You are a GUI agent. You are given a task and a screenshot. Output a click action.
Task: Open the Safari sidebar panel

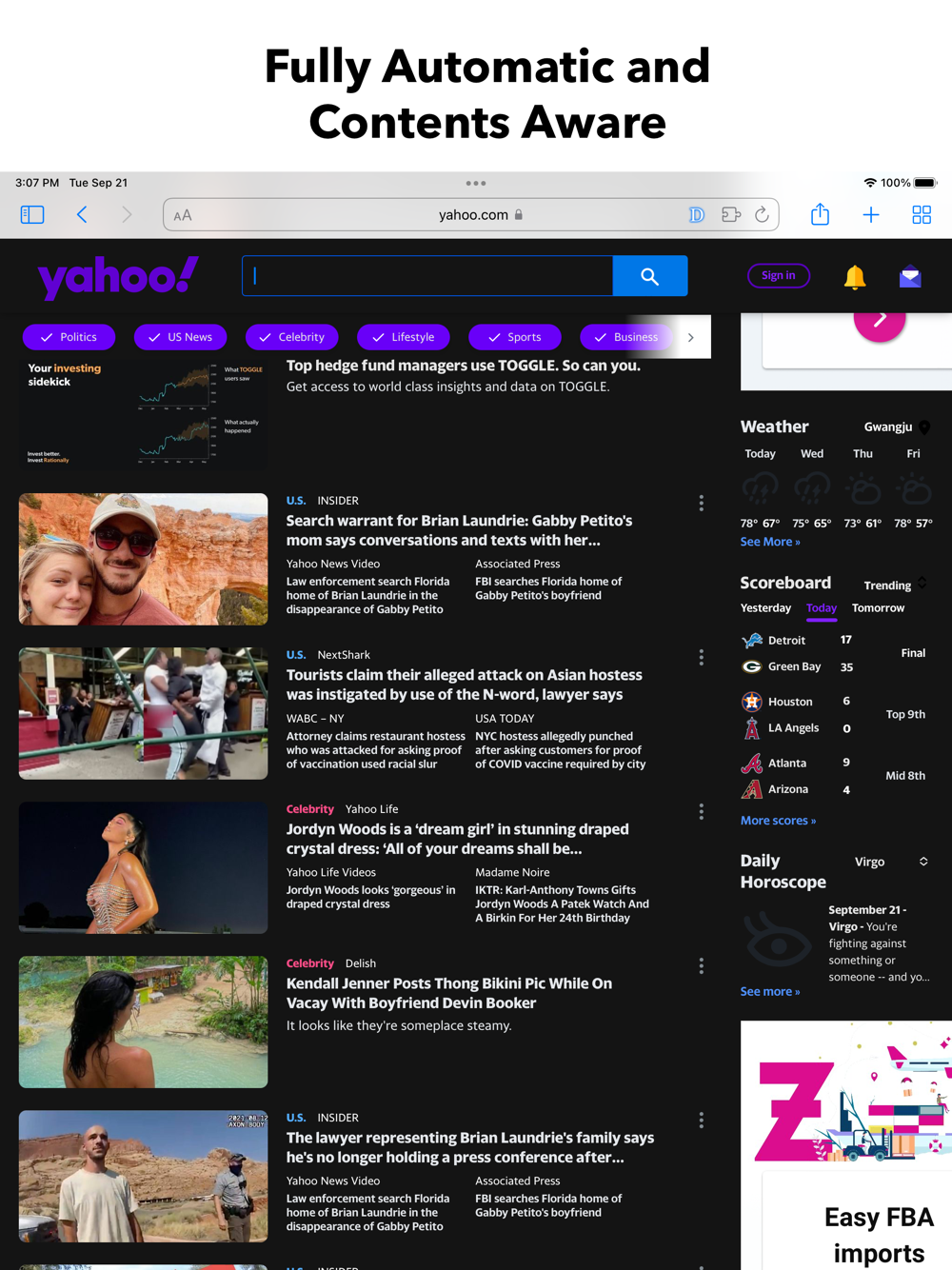pyautogui.click(x=32, y=215)
